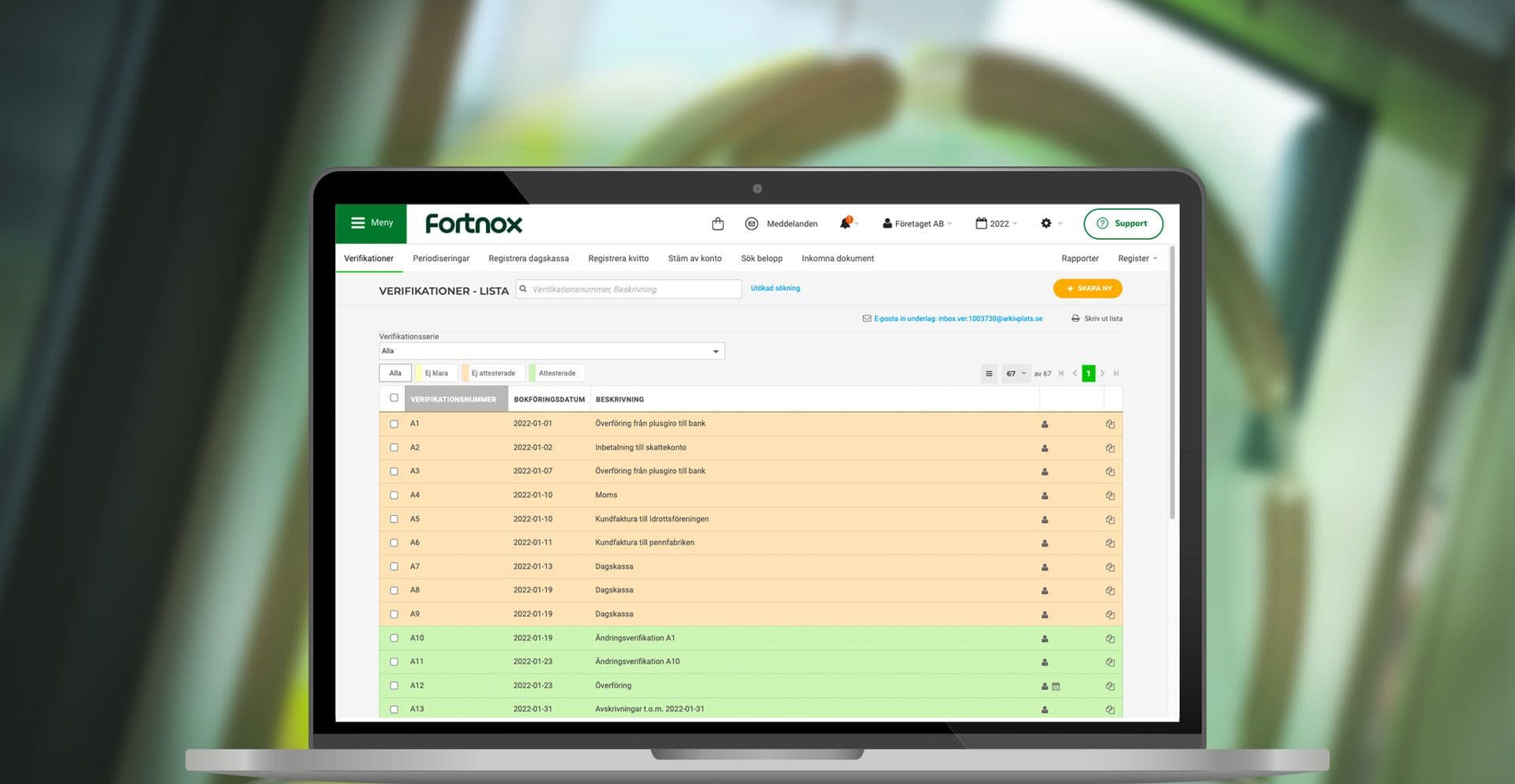Show Alla verifications filter
Viewport: 1515px width, 784px height.
(x=395, y=374)
